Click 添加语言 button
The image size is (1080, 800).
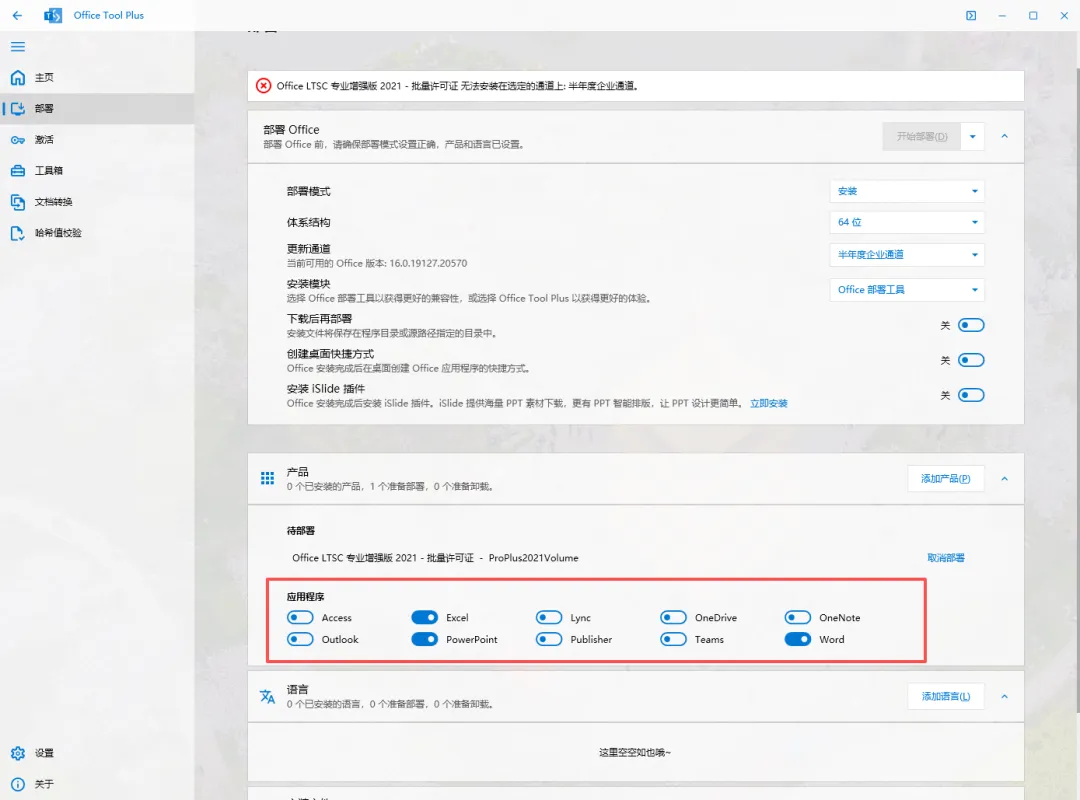[x=946, y=697]
